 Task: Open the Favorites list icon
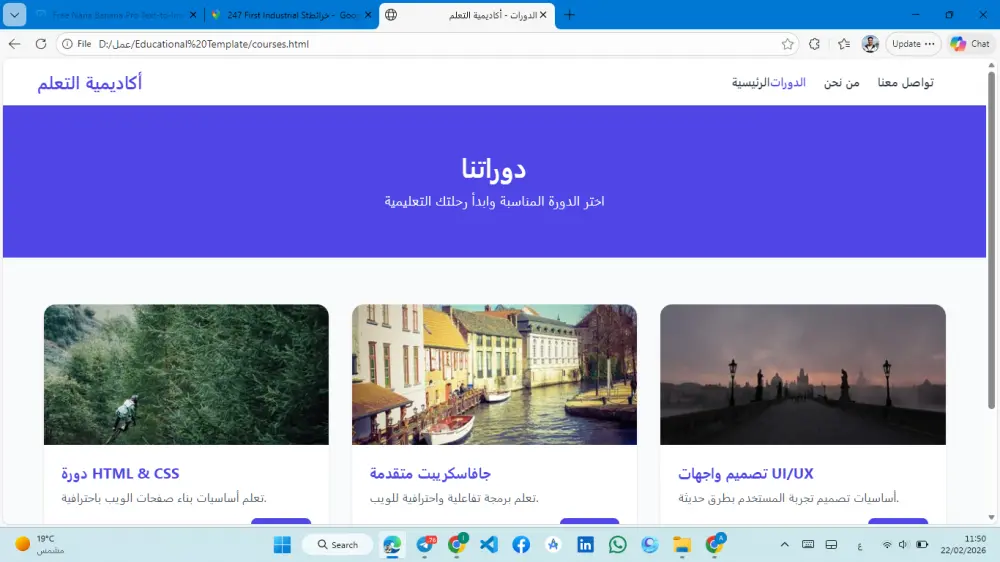(844, 44)
